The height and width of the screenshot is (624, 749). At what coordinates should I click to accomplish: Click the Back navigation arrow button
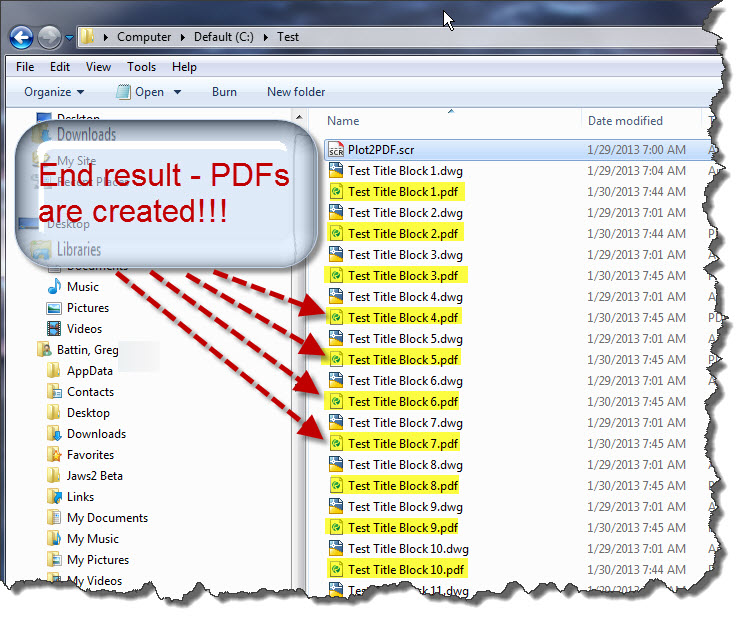pos(21,38)
